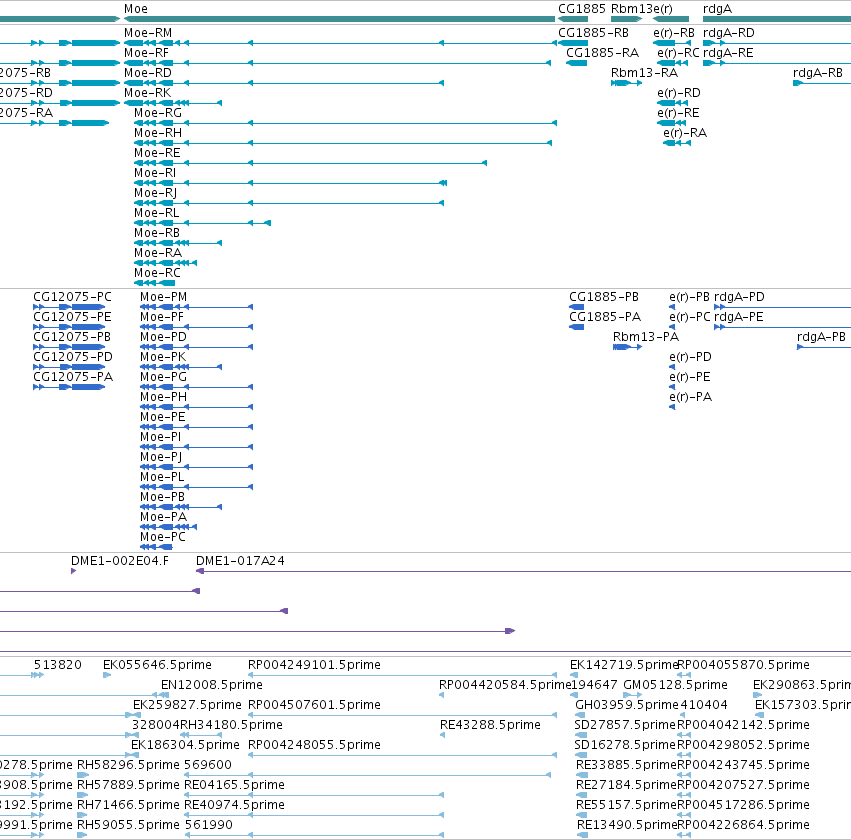
Task: Click the GM05128.5prime EST label
Action: coord(675,685)
